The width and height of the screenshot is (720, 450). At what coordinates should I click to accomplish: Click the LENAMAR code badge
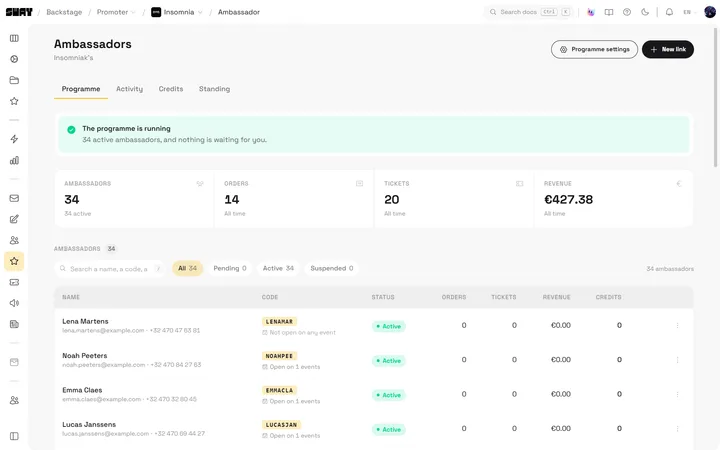pos(279,321)
